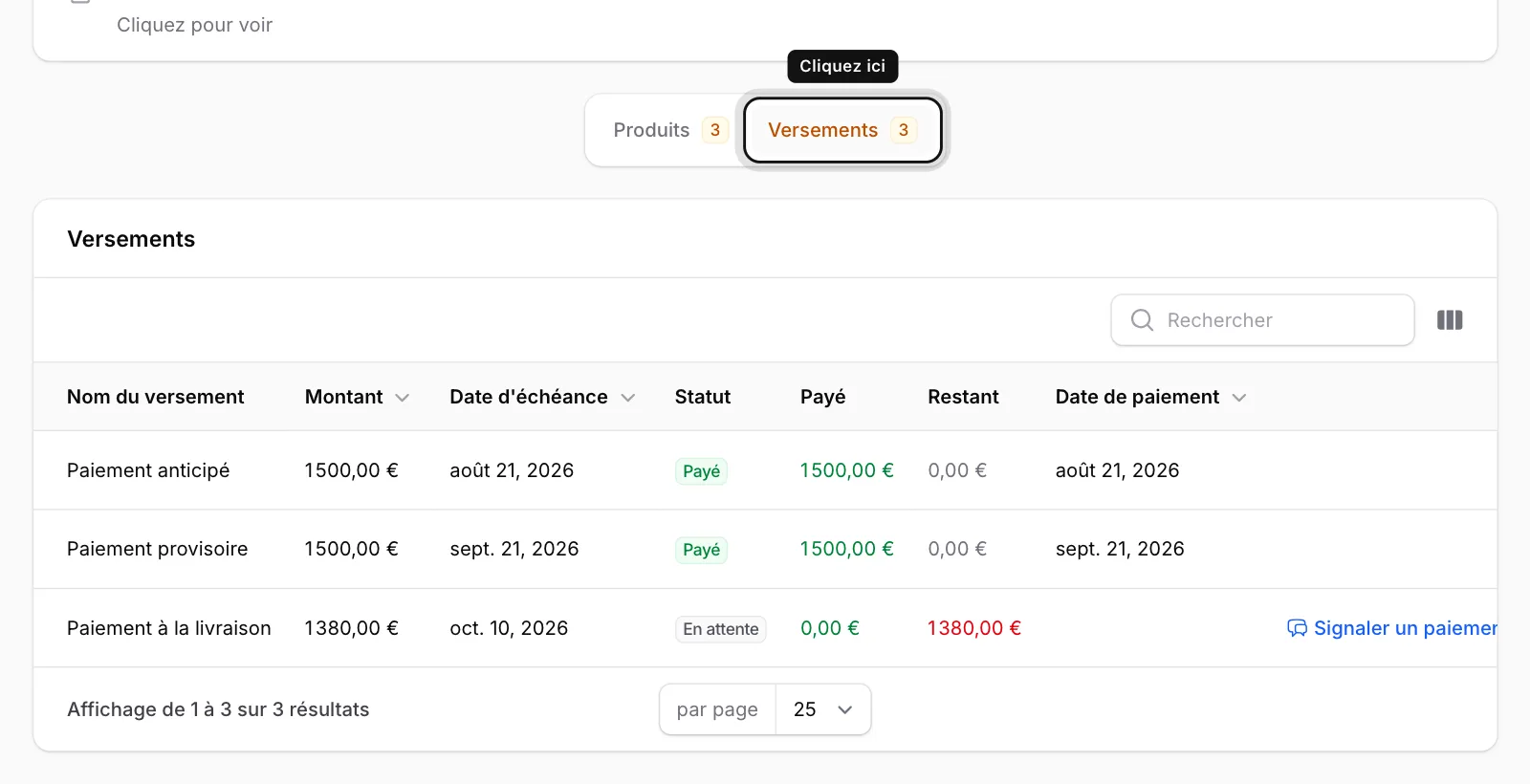Click the search magnifier icon
The height and width of the screenshot is (784, 1530).
[x=1142, y=320]
